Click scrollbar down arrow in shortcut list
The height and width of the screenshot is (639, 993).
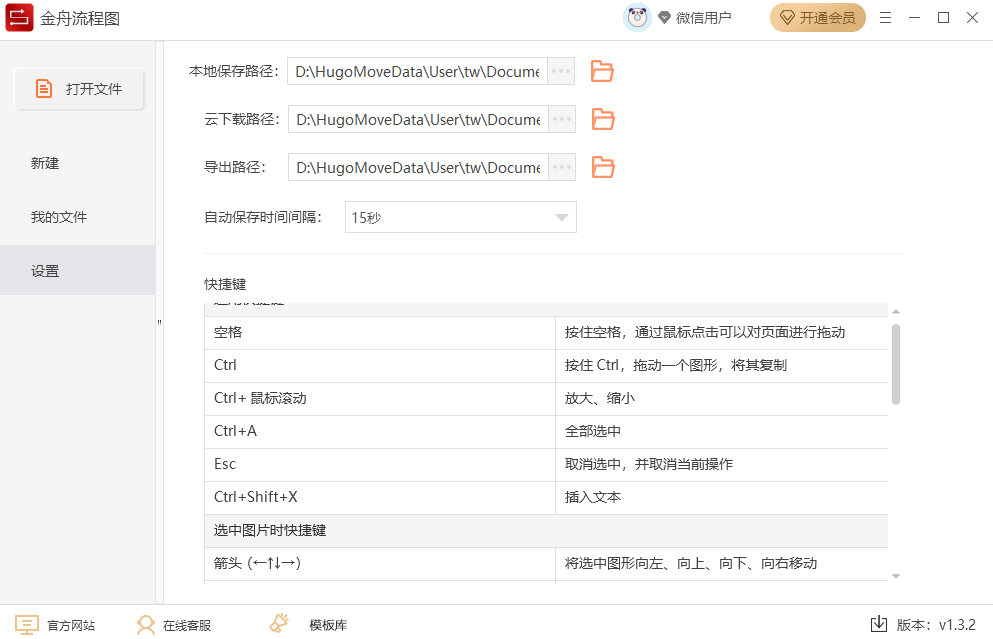tap(895, 576)
